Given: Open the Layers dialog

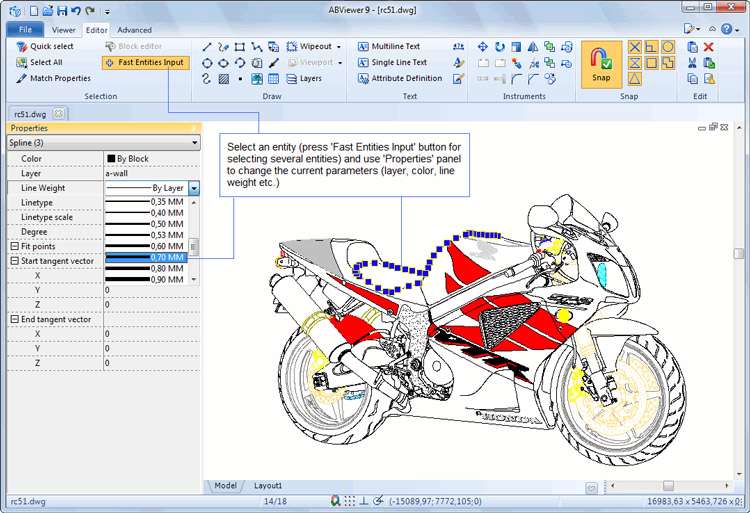Looking at the screenshot, I should [302, 78].
